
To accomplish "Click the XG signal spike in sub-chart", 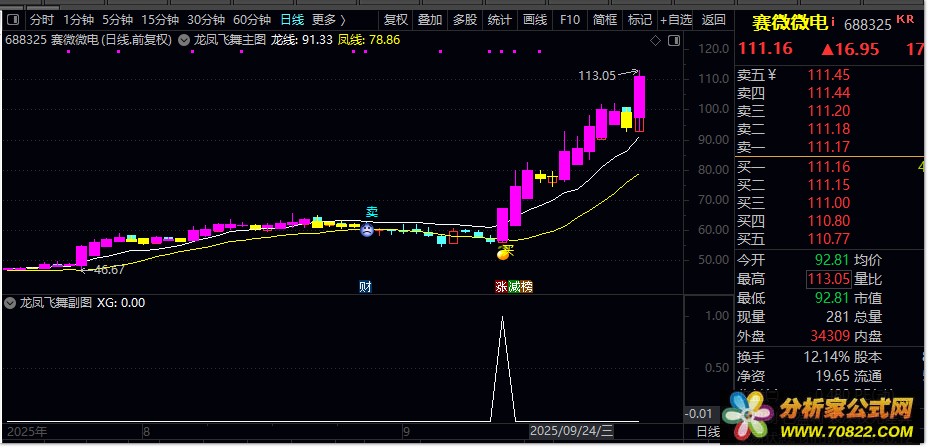I will point(502,368).
